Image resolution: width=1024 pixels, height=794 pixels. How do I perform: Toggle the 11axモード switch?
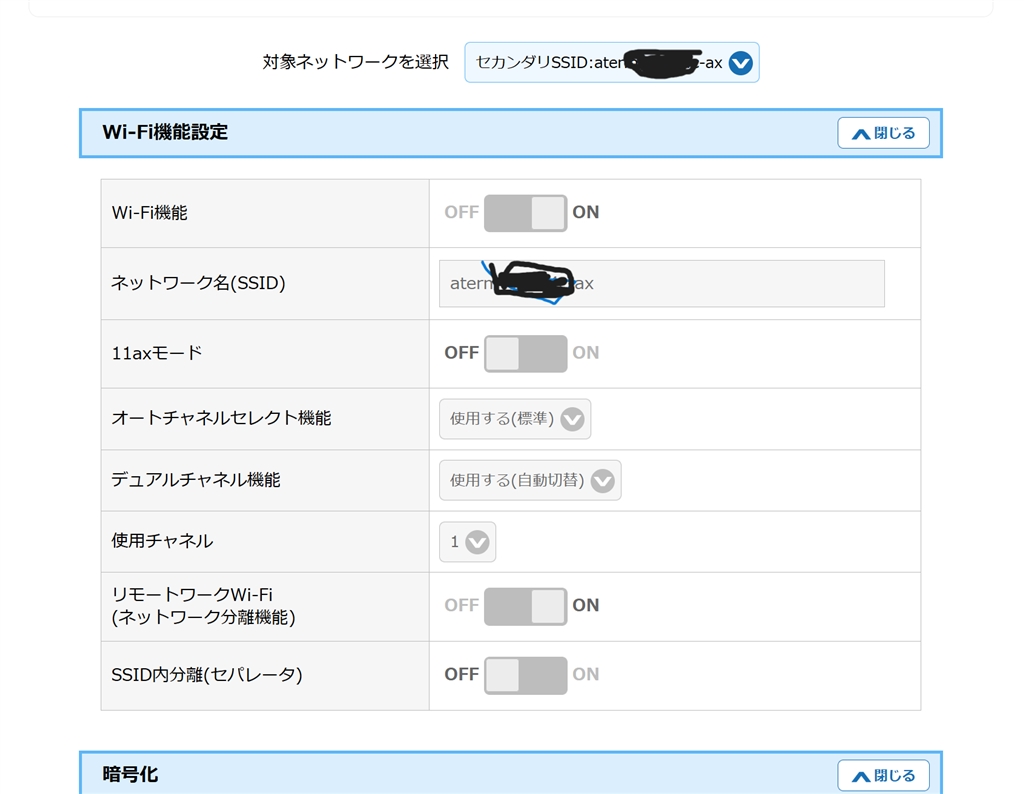525,353
